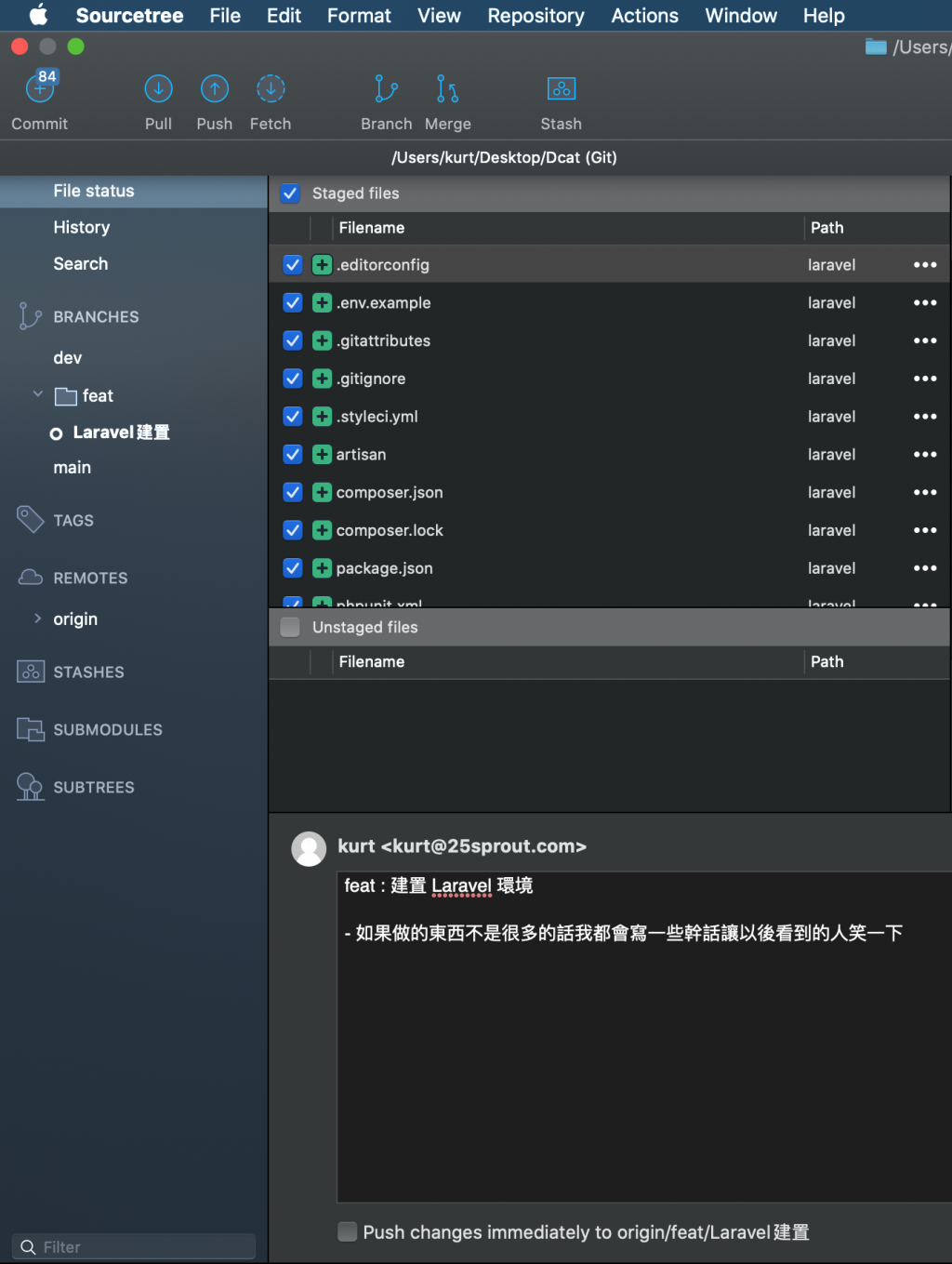The width and height of the screenshot is (952, 1264).
Task: Click the Merge toolbar icon
Action: [x=447, y=88]
